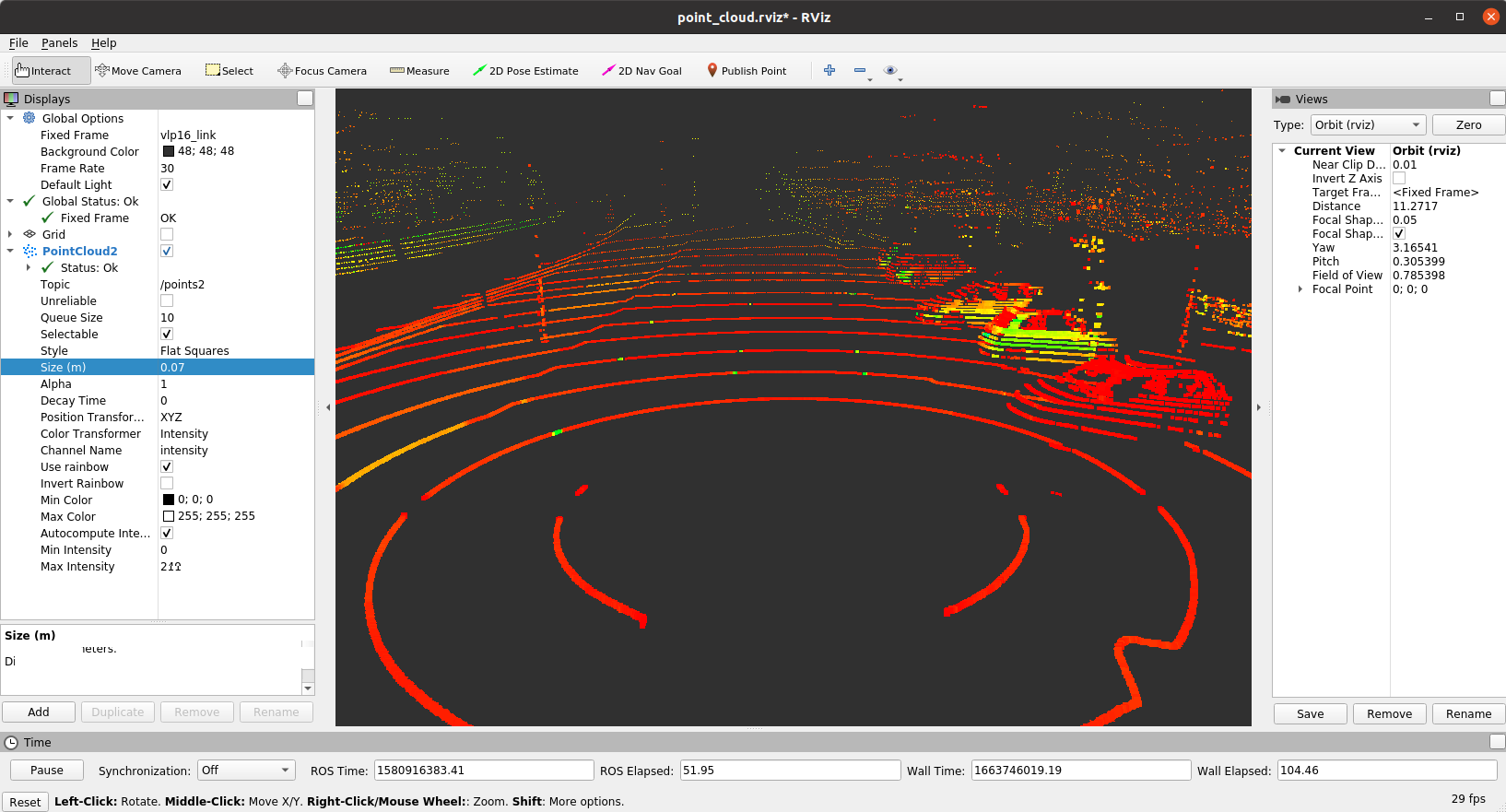Click the PointCloud2 dots icon

(29, 251)
